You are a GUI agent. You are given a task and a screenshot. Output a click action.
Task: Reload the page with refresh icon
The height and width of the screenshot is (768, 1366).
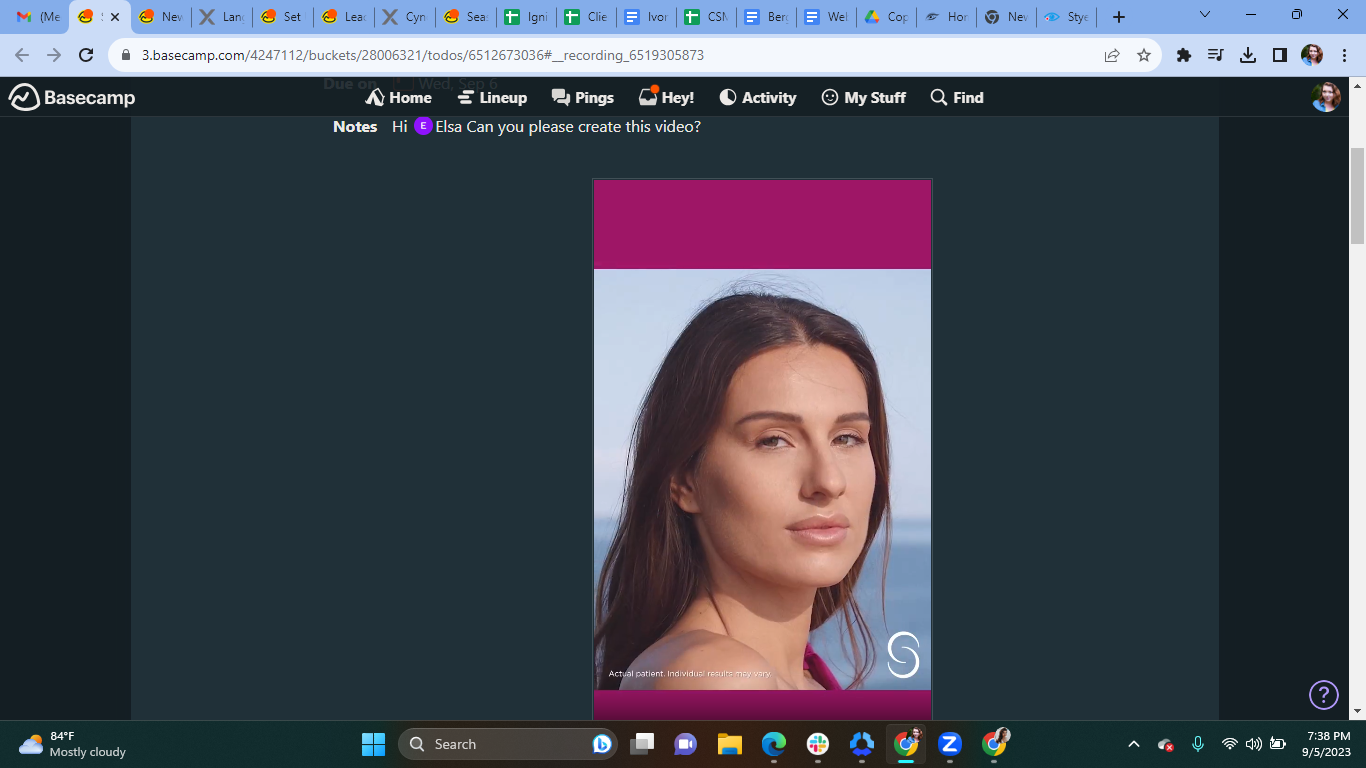coord(86,55)
